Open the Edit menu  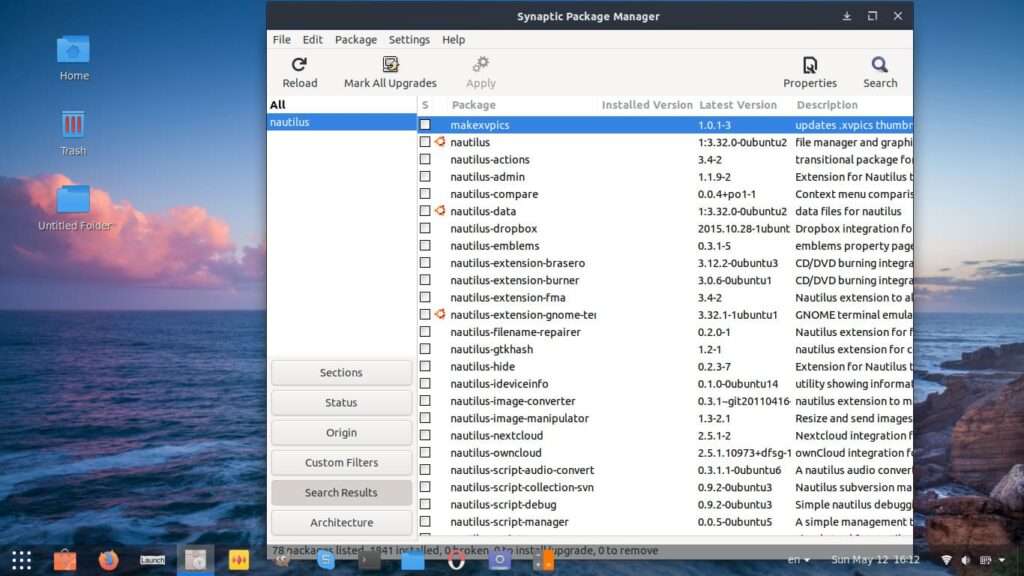[312, 40]
